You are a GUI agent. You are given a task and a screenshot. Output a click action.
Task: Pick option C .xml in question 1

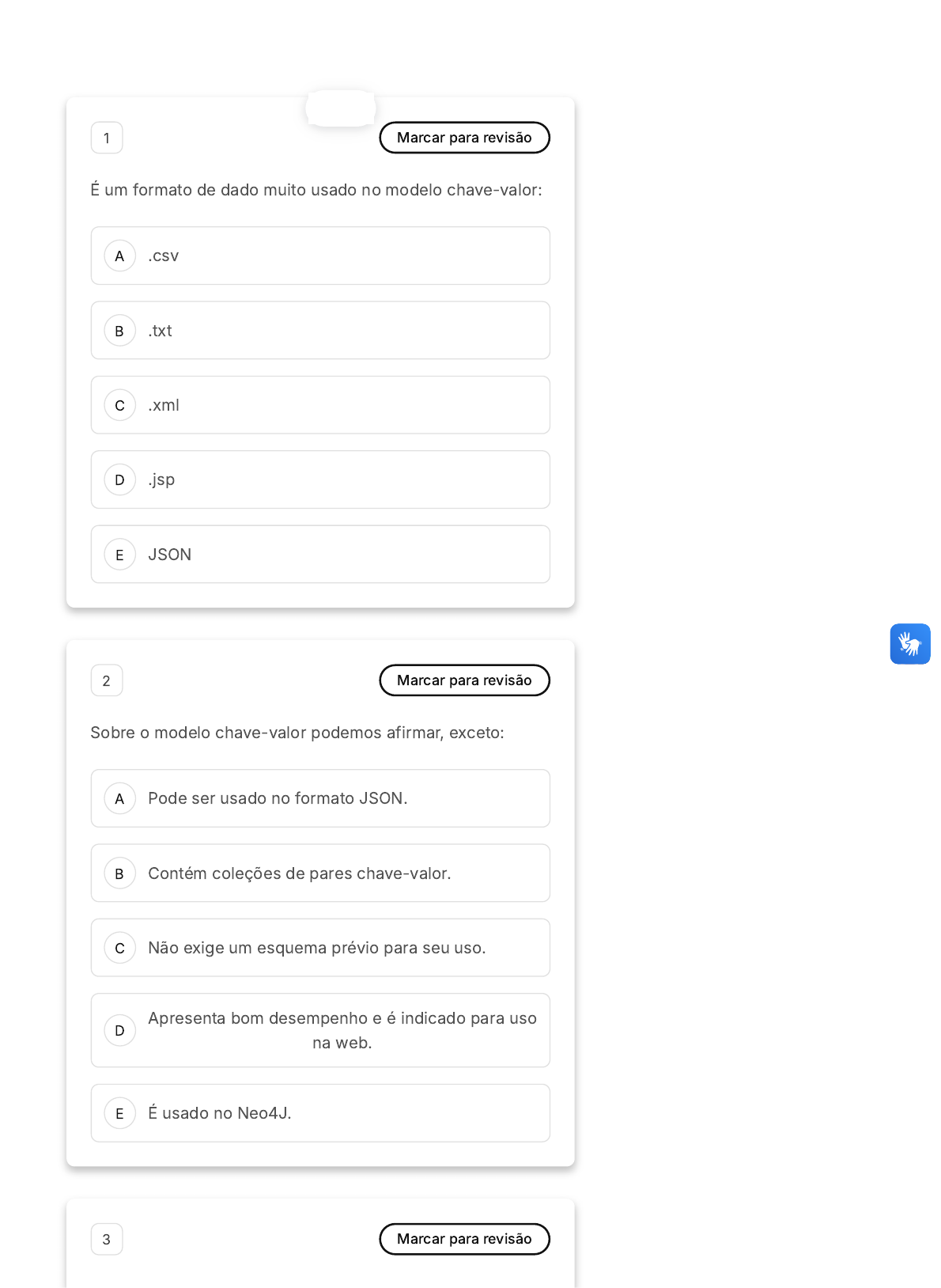tap(320, 405)
